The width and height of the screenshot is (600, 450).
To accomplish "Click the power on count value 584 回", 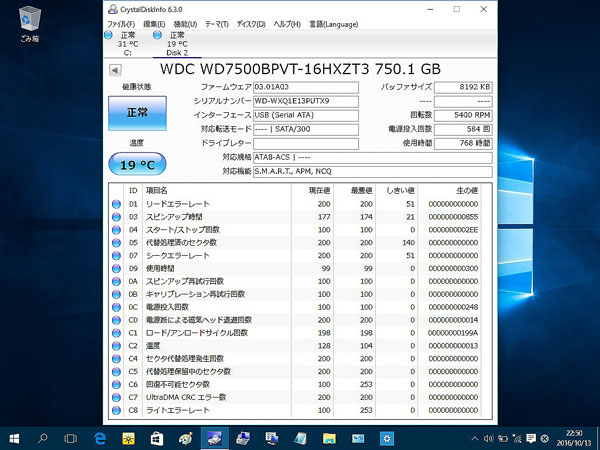I will pos(463,129).
